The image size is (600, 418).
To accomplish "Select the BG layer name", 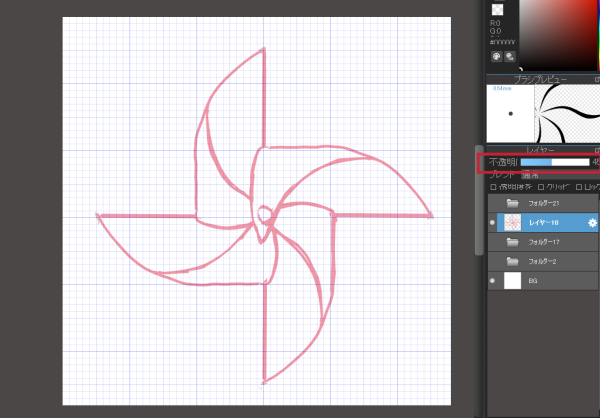I will coord(533,281).
